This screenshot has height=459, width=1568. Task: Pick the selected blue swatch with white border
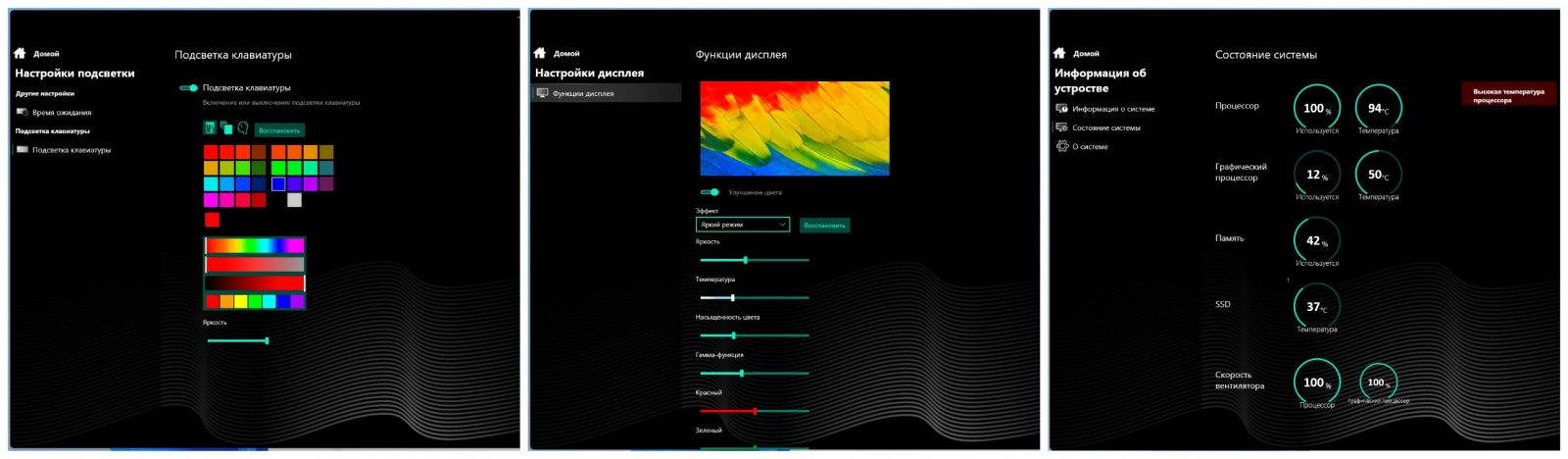pyautogui.click(x=278, y=183)
